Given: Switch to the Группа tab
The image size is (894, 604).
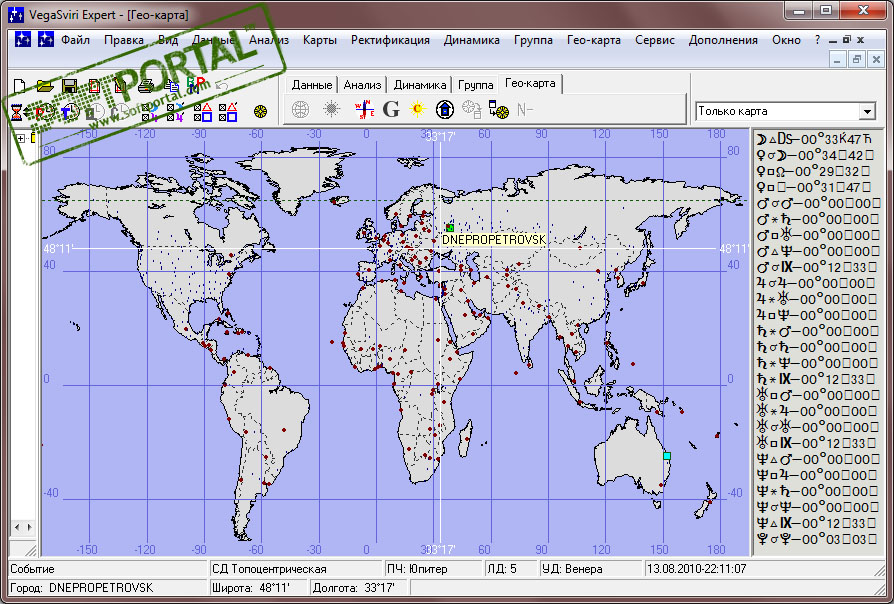Looking at the screenshot, I should [x=476, y=85].
